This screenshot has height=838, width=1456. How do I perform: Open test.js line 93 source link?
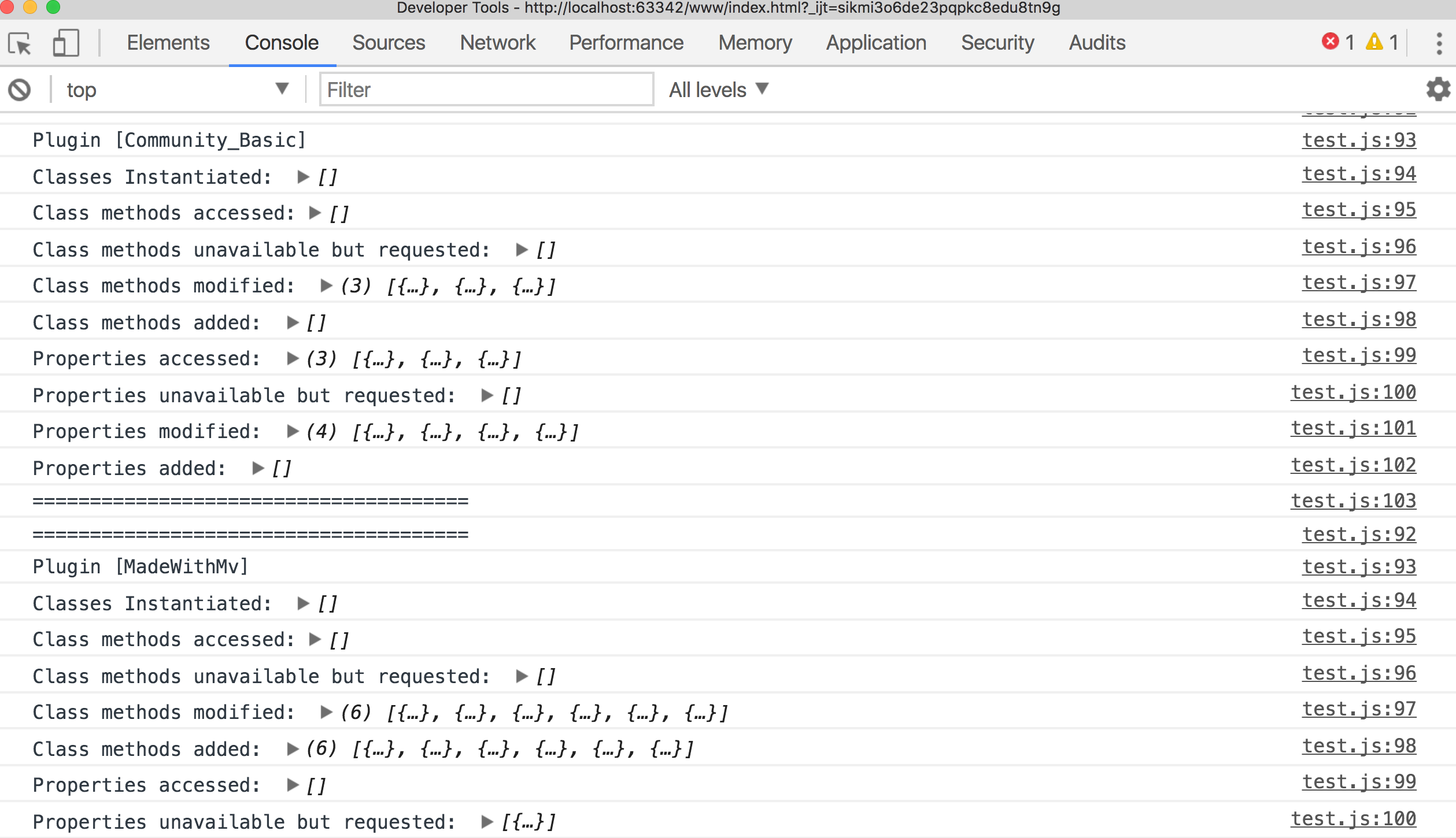1358,139
